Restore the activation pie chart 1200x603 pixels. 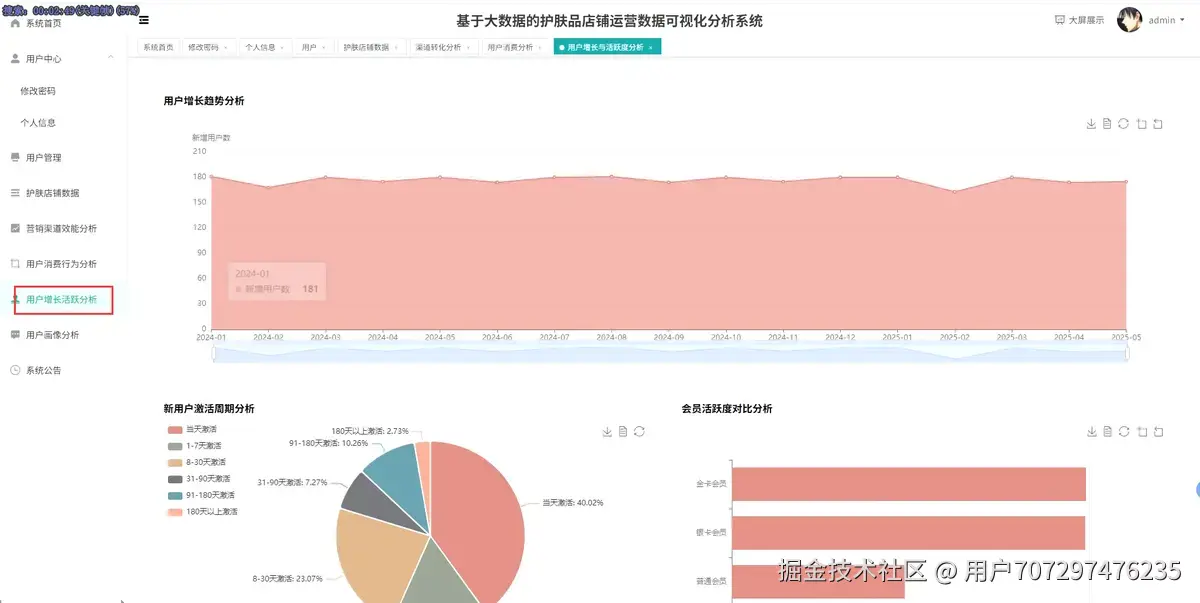coord(639,431)
